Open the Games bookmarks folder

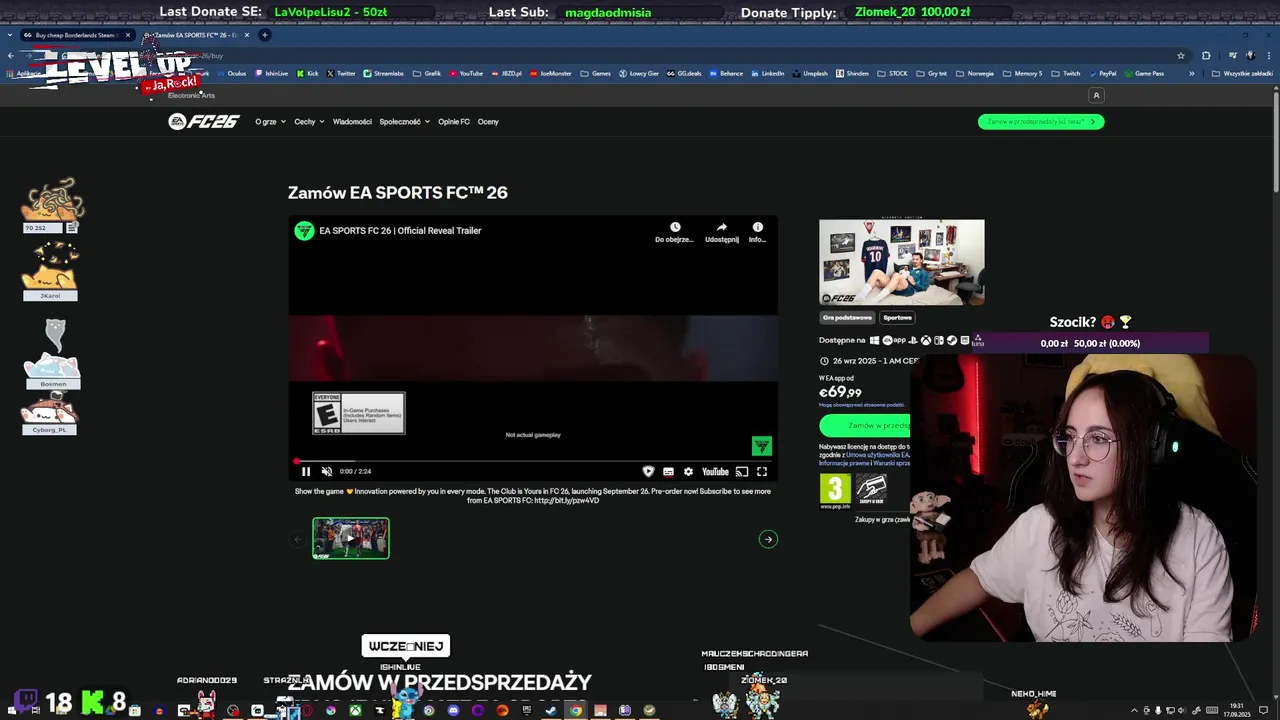pos(596,73)
